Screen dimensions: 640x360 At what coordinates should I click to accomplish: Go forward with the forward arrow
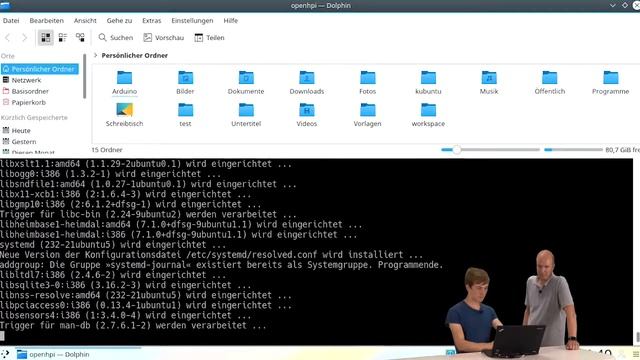click(24, 38)
